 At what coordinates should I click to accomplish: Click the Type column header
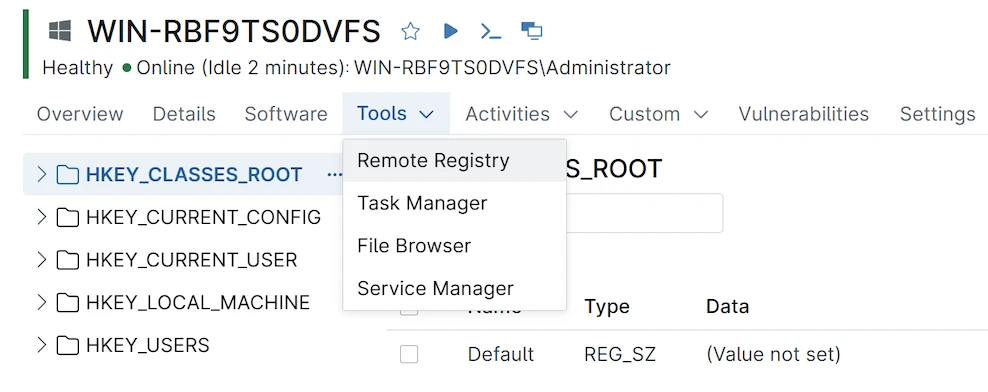click(x=607, y=307)
